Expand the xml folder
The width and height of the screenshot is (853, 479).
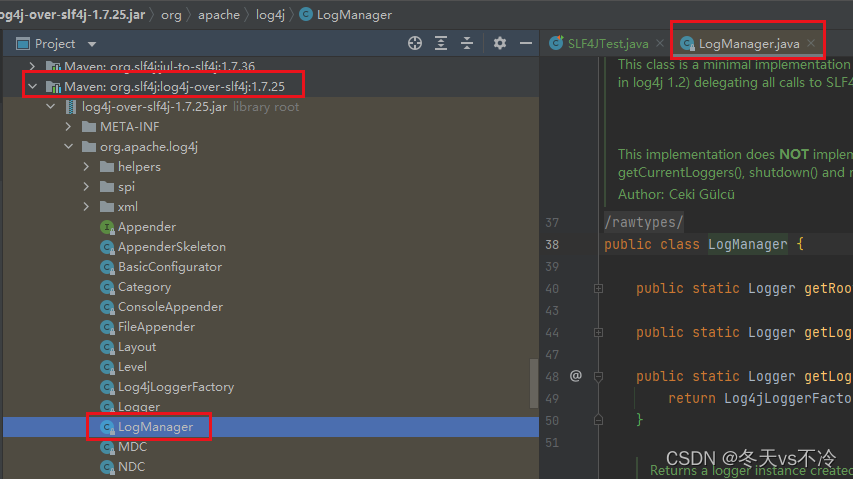(86, 207)
